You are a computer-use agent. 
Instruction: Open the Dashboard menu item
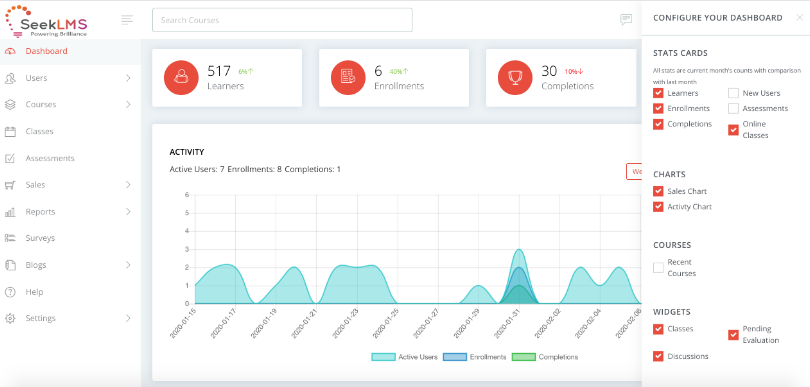click(x=70, y=51)
